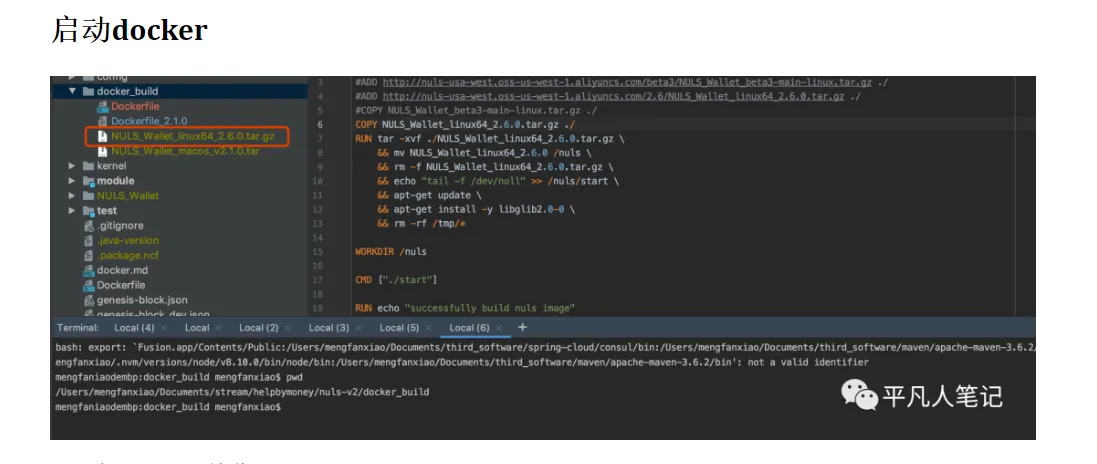The width and height of the screenshot is (1097, 464).
Task: Click the COPY NULS_Wallet_linux64_2.6.0.tar.gz code line
Action: pos(465,125)
